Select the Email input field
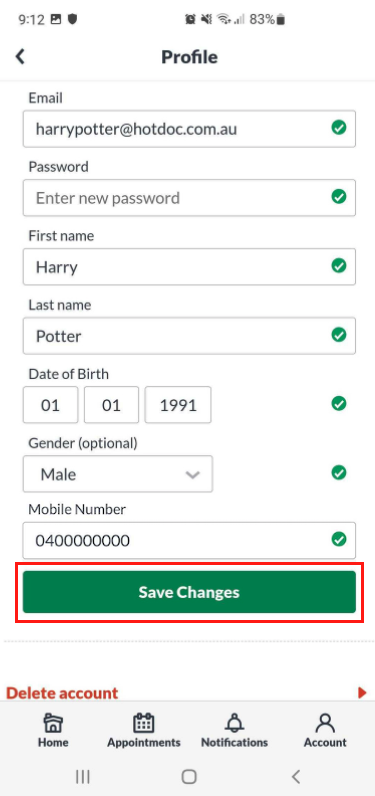This screenshot has height=796, width=375. click(x=189, y=129)
